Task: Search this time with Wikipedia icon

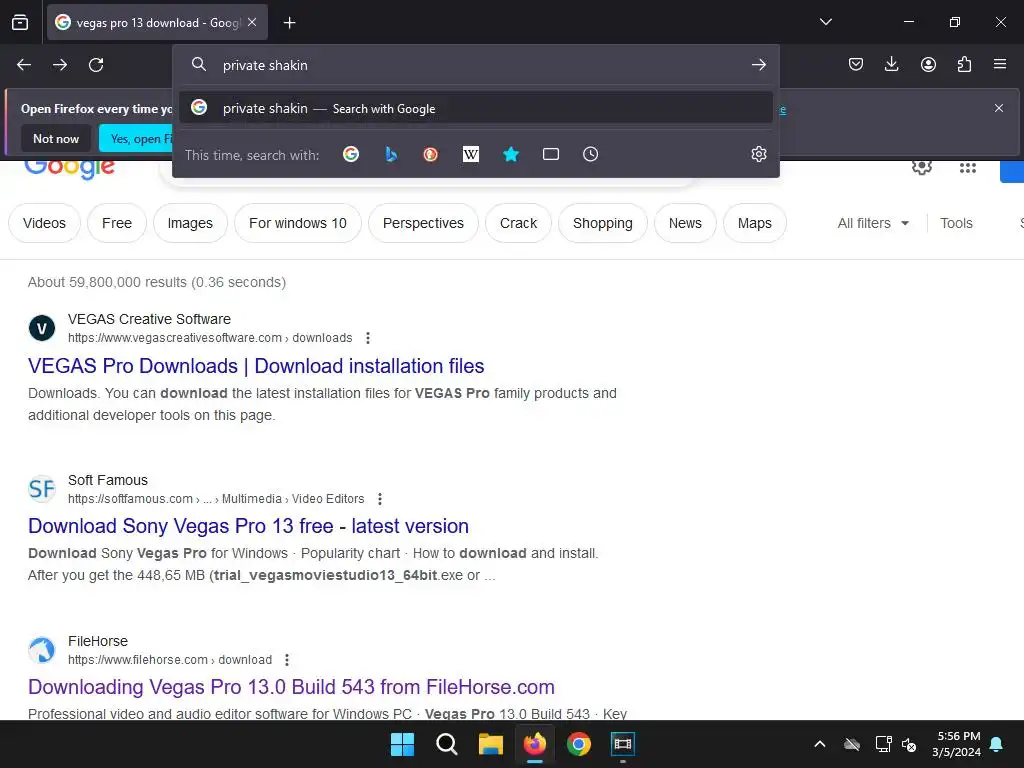Action: 470,154
